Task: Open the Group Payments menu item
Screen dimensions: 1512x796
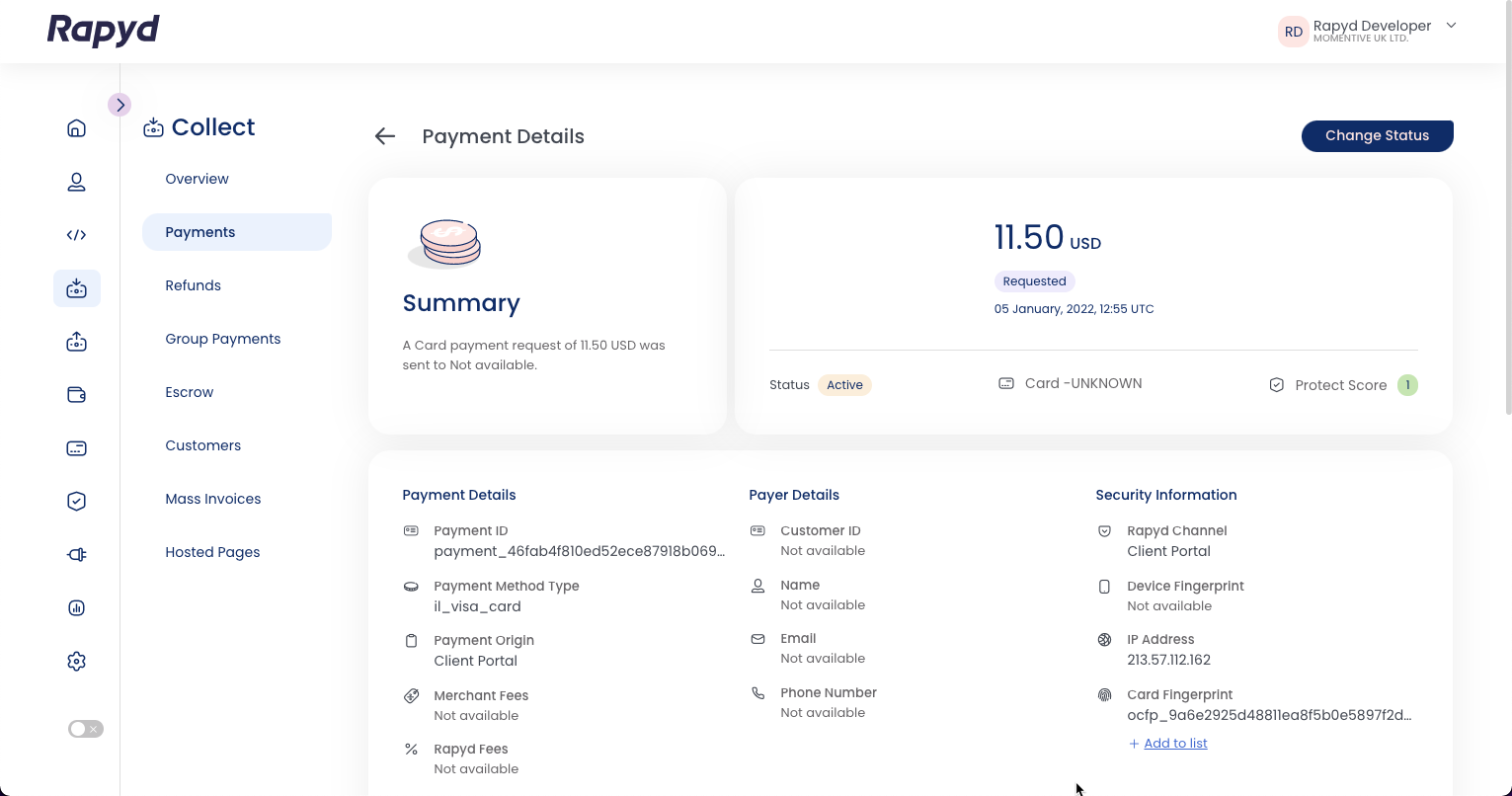Action: [x=222, y=339]
